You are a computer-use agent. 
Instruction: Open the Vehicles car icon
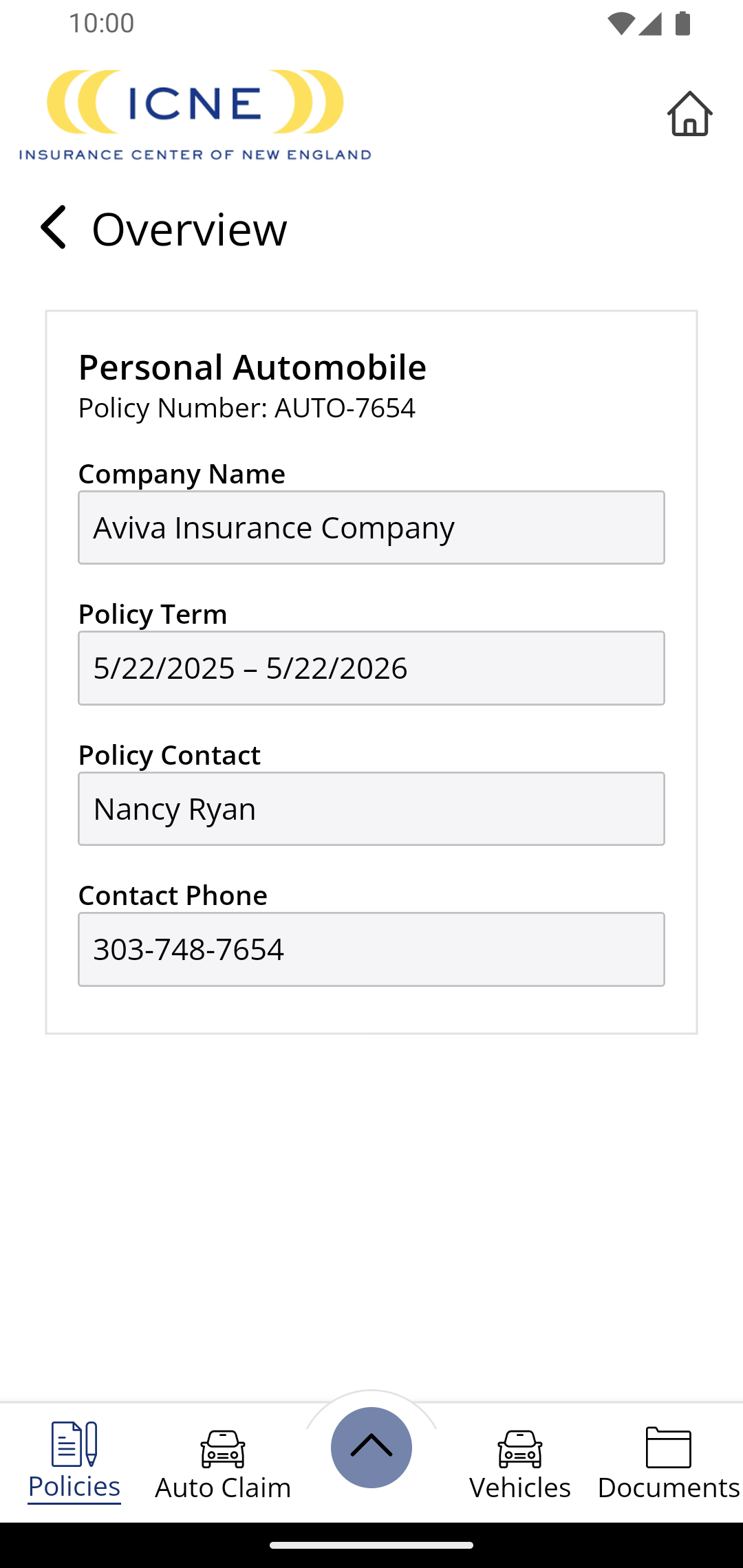pyautogui.click(x=520, y=1448)
